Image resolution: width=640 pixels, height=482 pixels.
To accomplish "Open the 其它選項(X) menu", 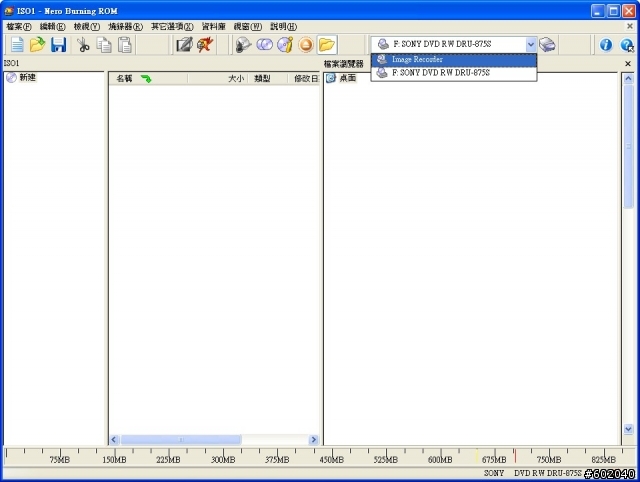I will [172, 27].
